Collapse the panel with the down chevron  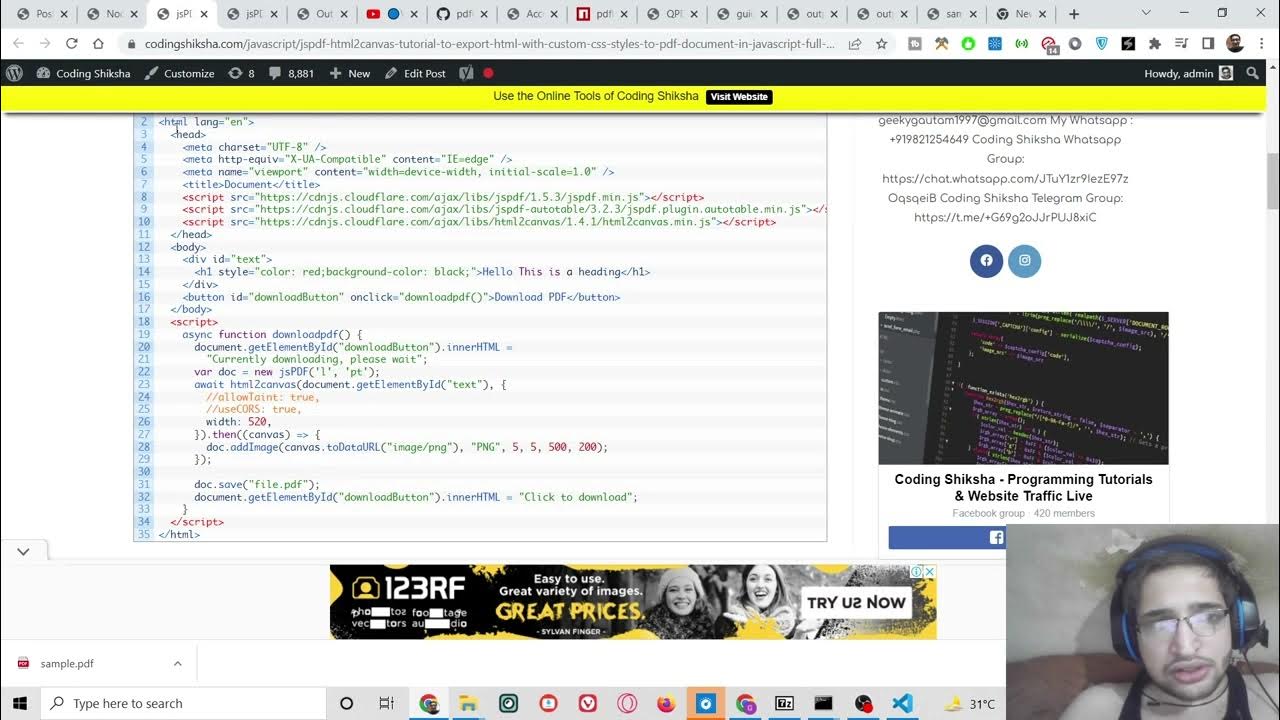[23, 551]
